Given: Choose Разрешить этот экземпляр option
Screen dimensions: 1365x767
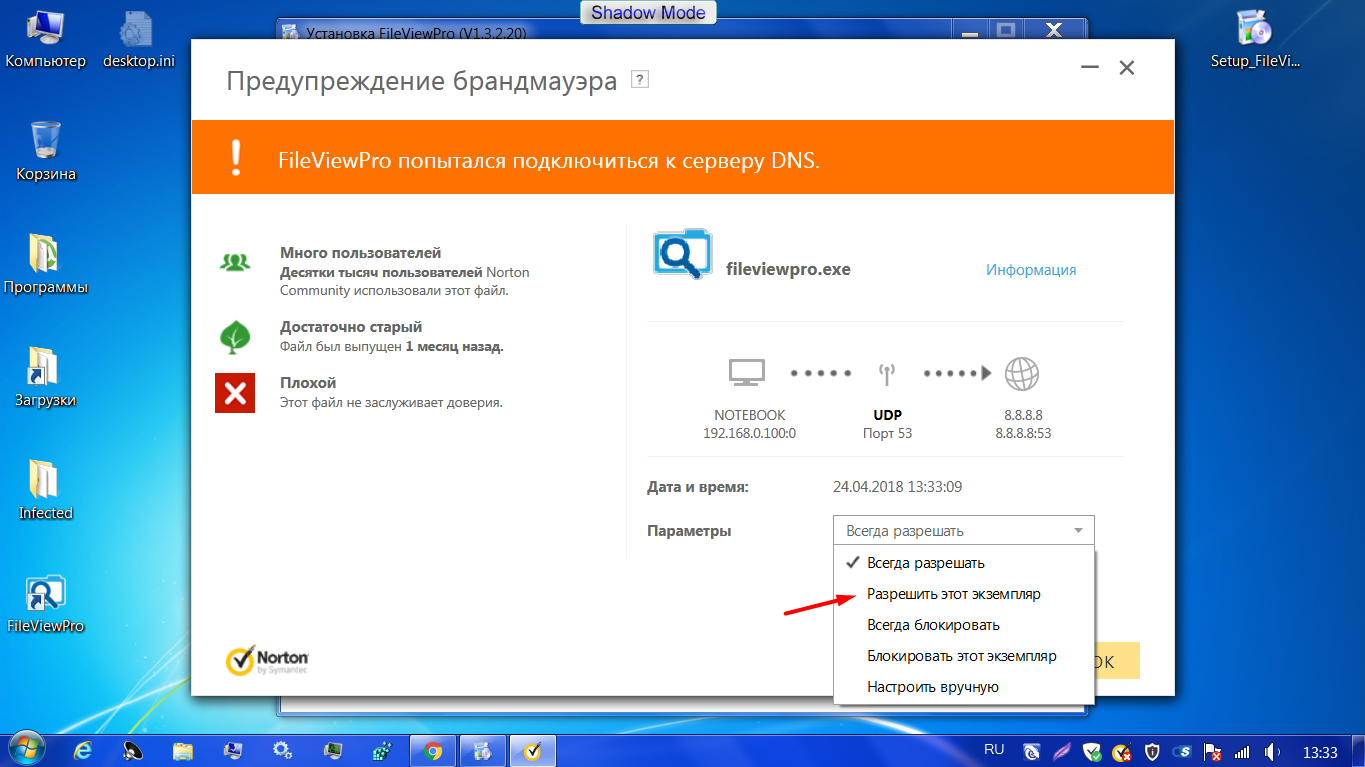Looking at the screenshot, I should (x=964, y=594).
